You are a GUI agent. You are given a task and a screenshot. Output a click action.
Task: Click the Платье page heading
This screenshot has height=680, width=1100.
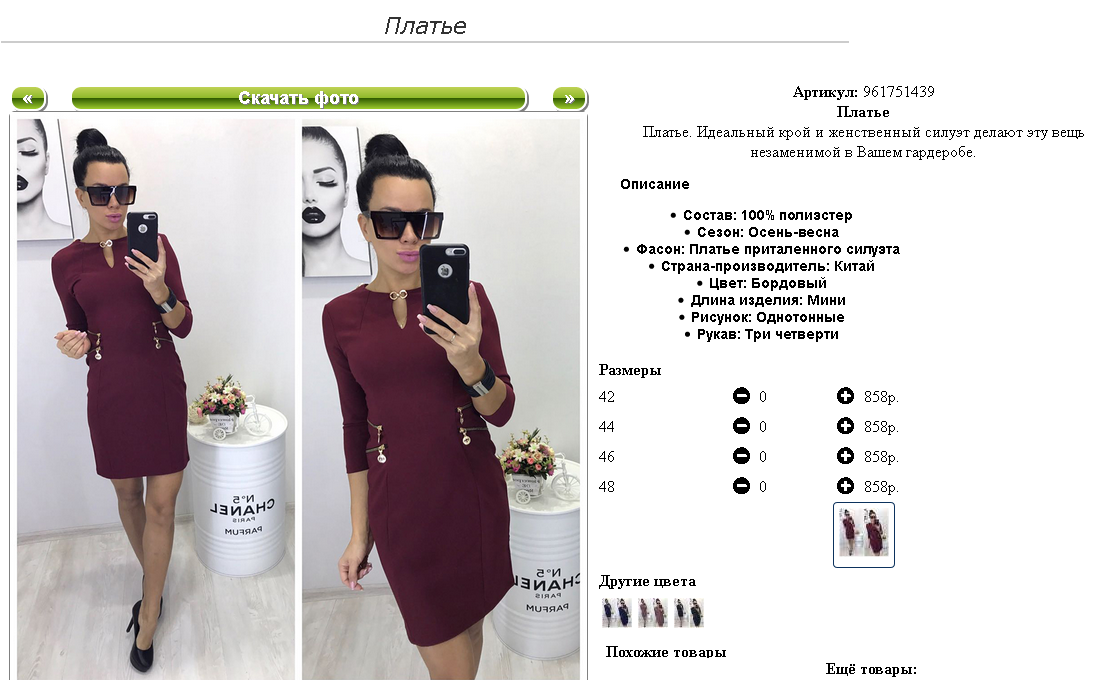[425, 26]
